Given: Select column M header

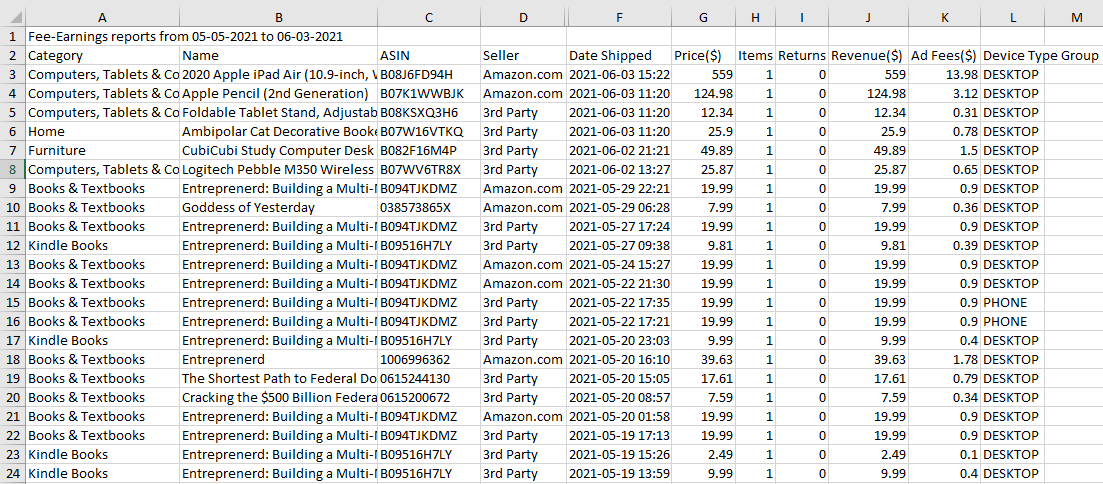Looking at the screenshot, I should coord(1076,18).
